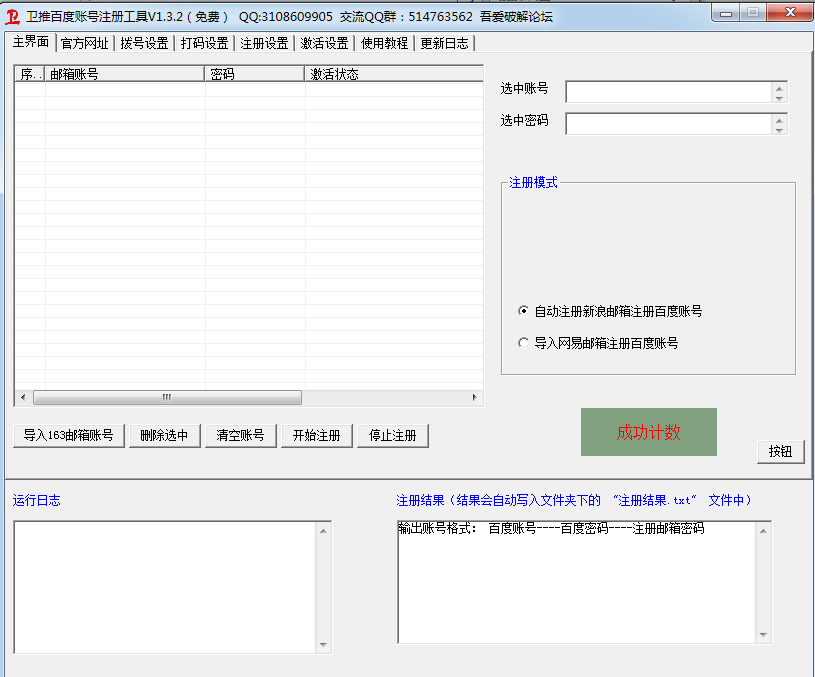The image size is (815, 677).
Task: Click the 清空账号 button
Action: pyautogui.click(x=240, y=435)
